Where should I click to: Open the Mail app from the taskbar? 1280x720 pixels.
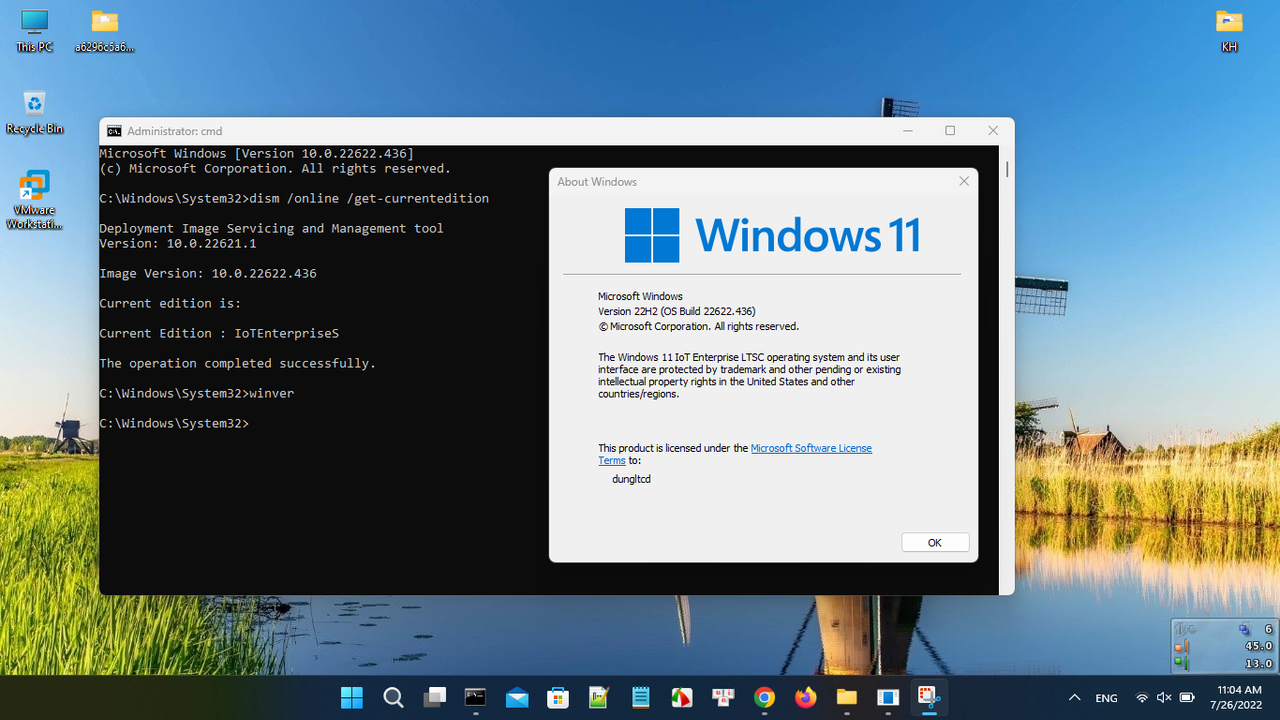pyautogui.click(x=516, y=697)
